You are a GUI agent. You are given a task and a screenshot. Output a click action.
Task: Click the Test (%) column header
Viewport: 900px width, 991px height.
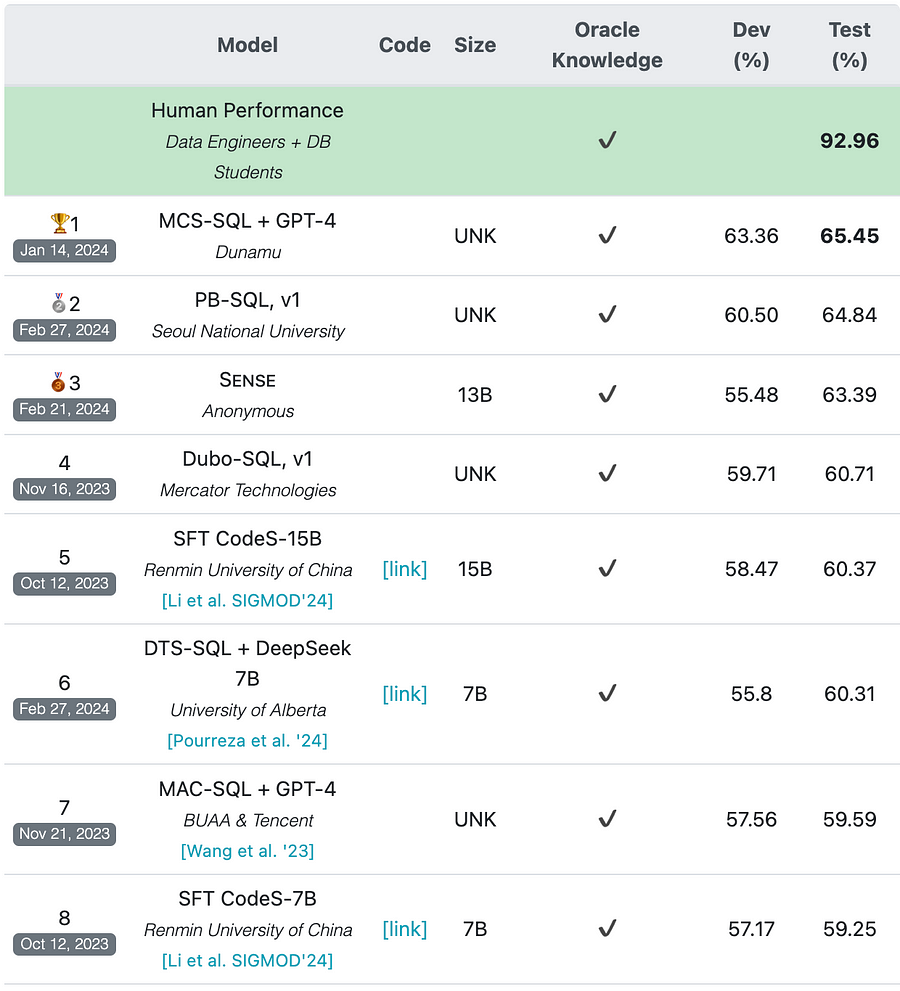(849, 45)
